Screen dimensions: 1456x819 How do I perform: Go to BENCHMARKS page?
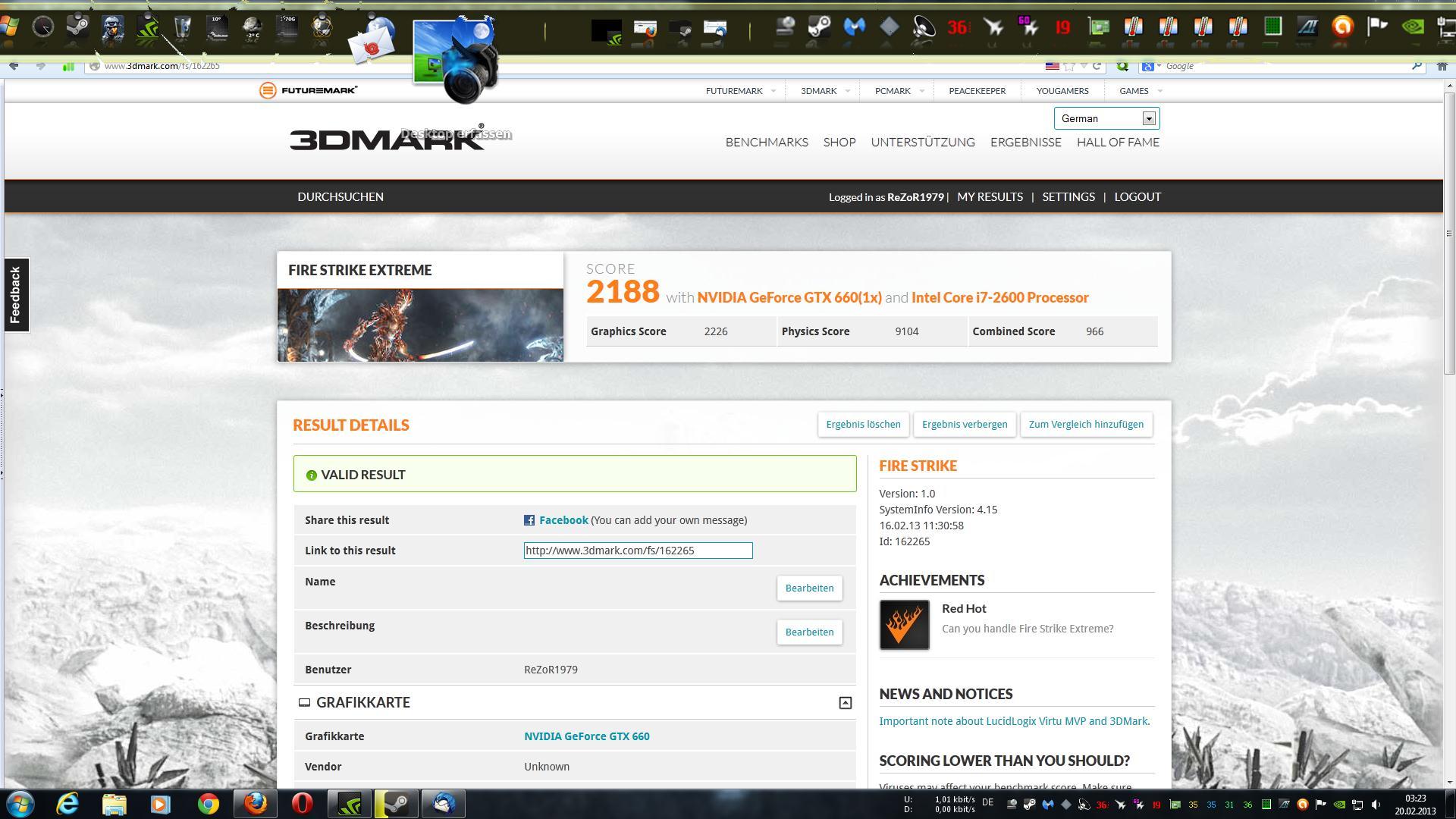[x=766, y=143]
